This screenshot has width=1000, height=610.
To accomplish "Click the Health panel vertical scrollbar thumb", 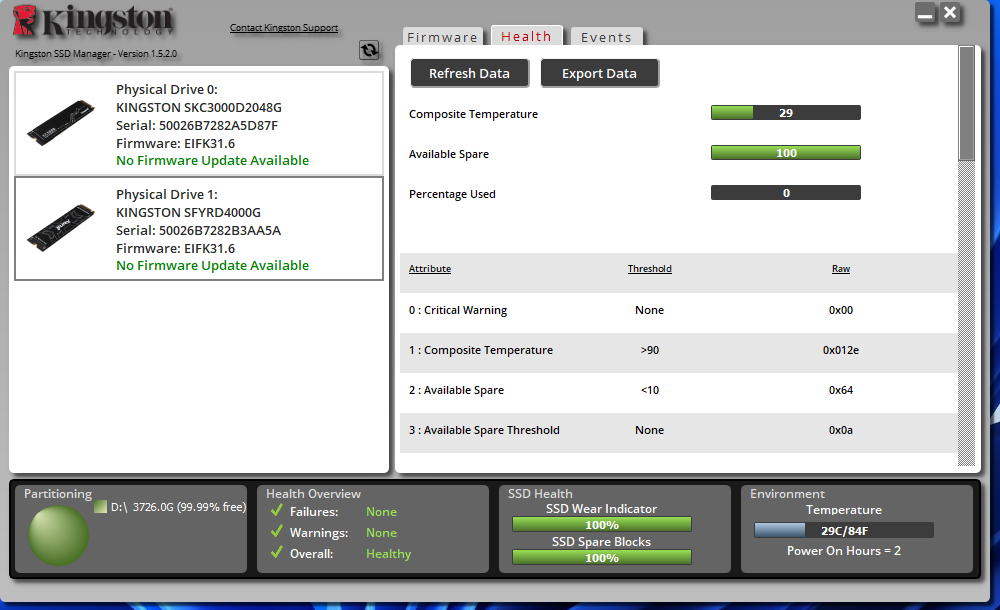I will click(x=966, y=103).
